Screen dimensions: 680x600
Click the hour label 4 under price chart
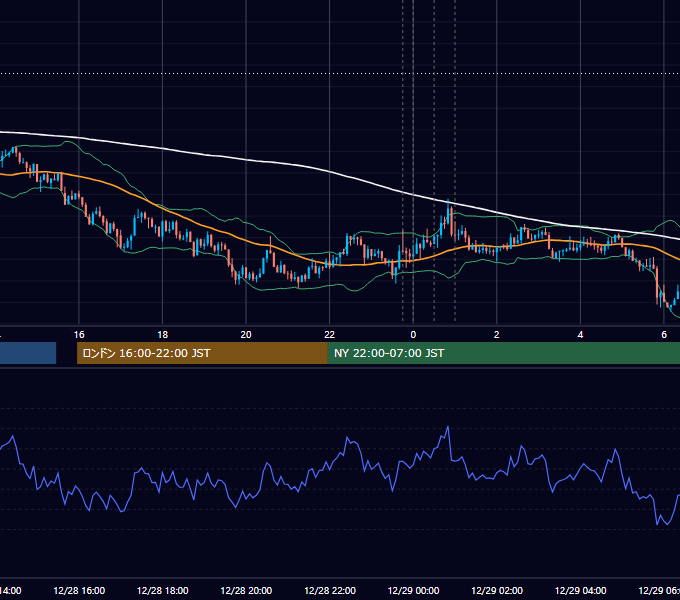[x=580, y=335]
